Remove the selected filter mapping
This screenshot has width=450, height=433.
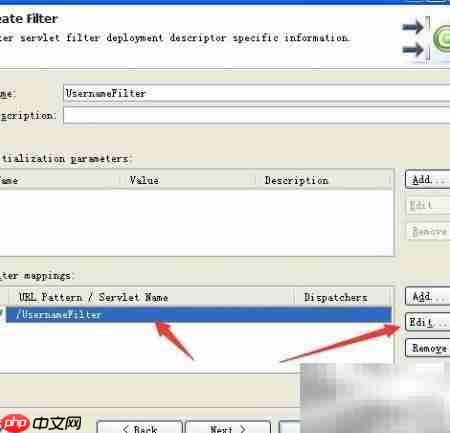click(428, 348)
